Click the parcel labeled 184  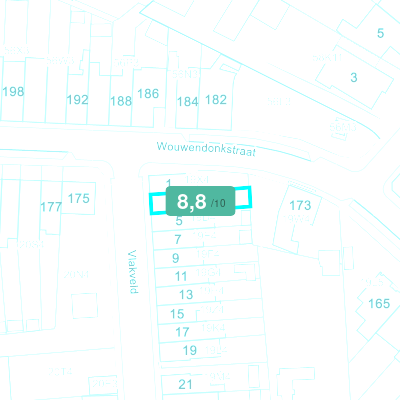188,101
